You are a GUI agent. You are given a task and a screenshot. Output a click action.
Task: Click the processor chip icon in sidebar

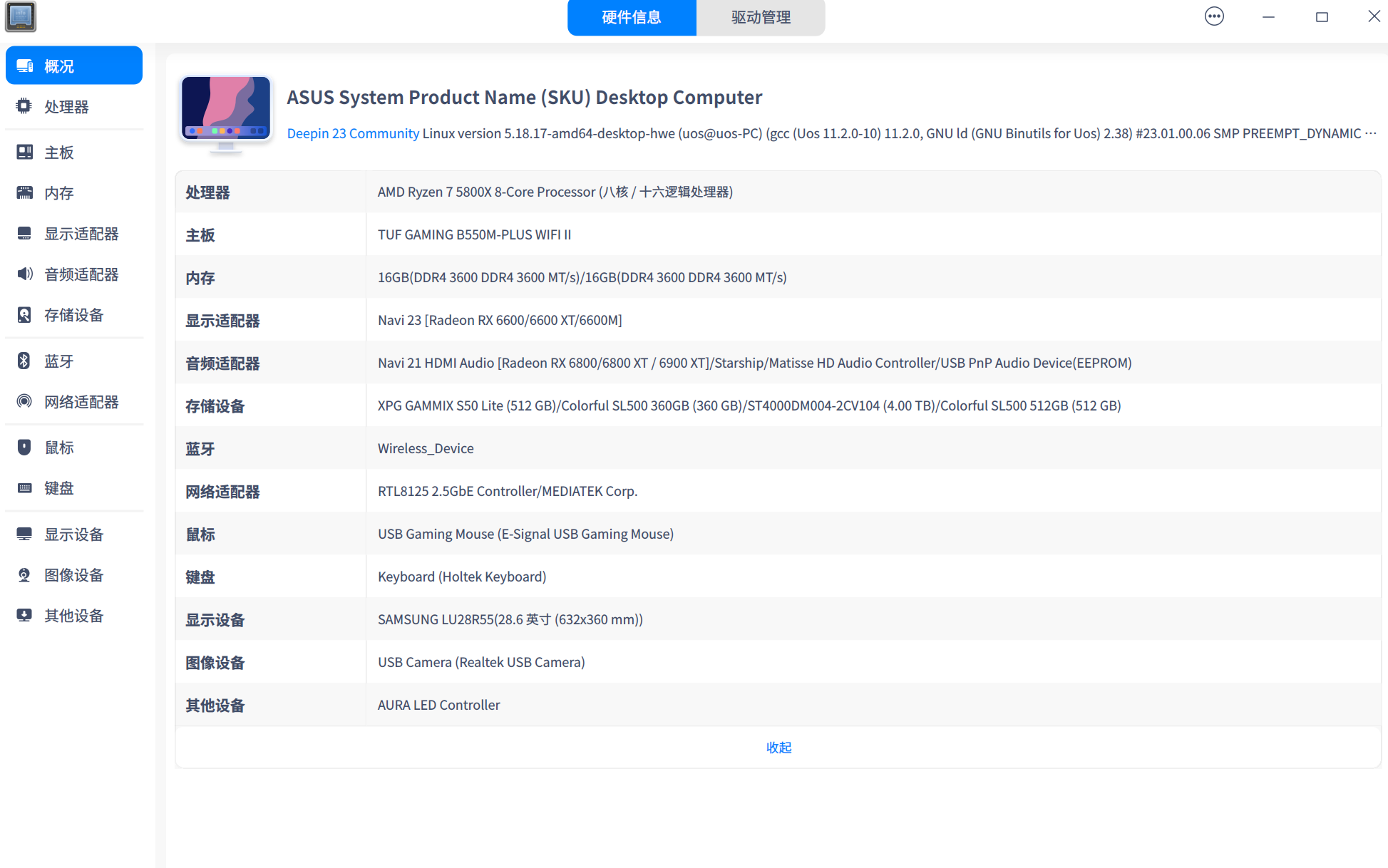tap(24, 106)
